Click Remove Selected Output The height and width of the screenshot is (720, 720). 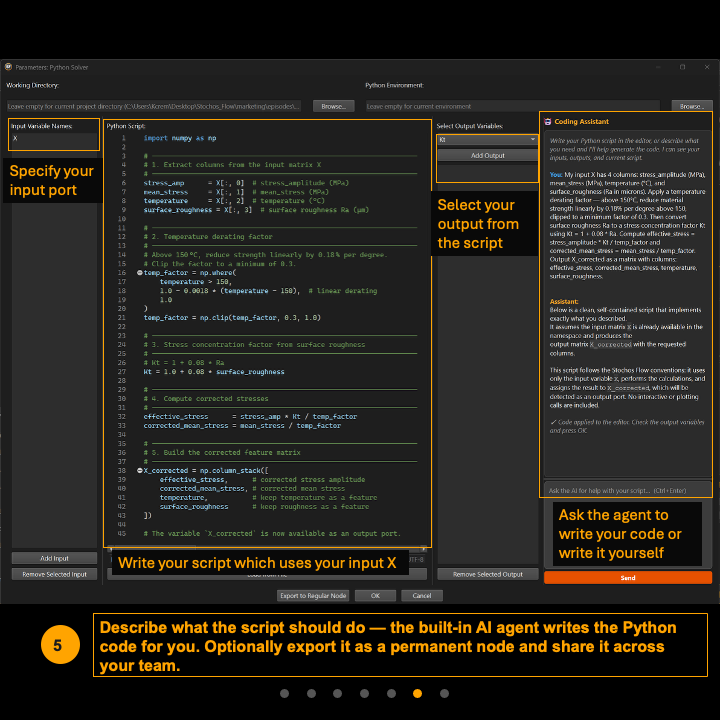(488, 574)
